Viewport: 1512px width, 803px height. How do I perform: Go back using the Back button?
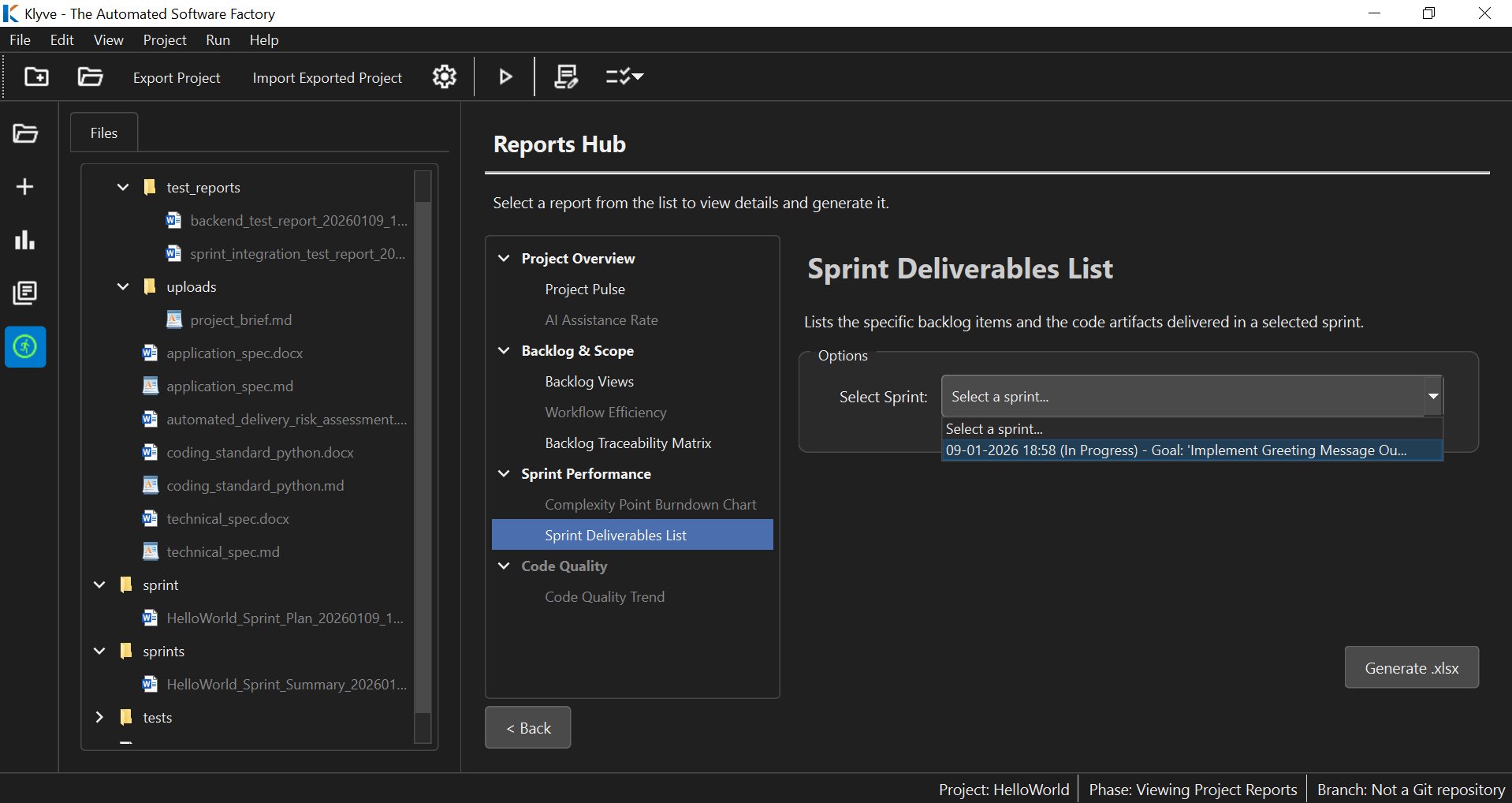[527, 728]
